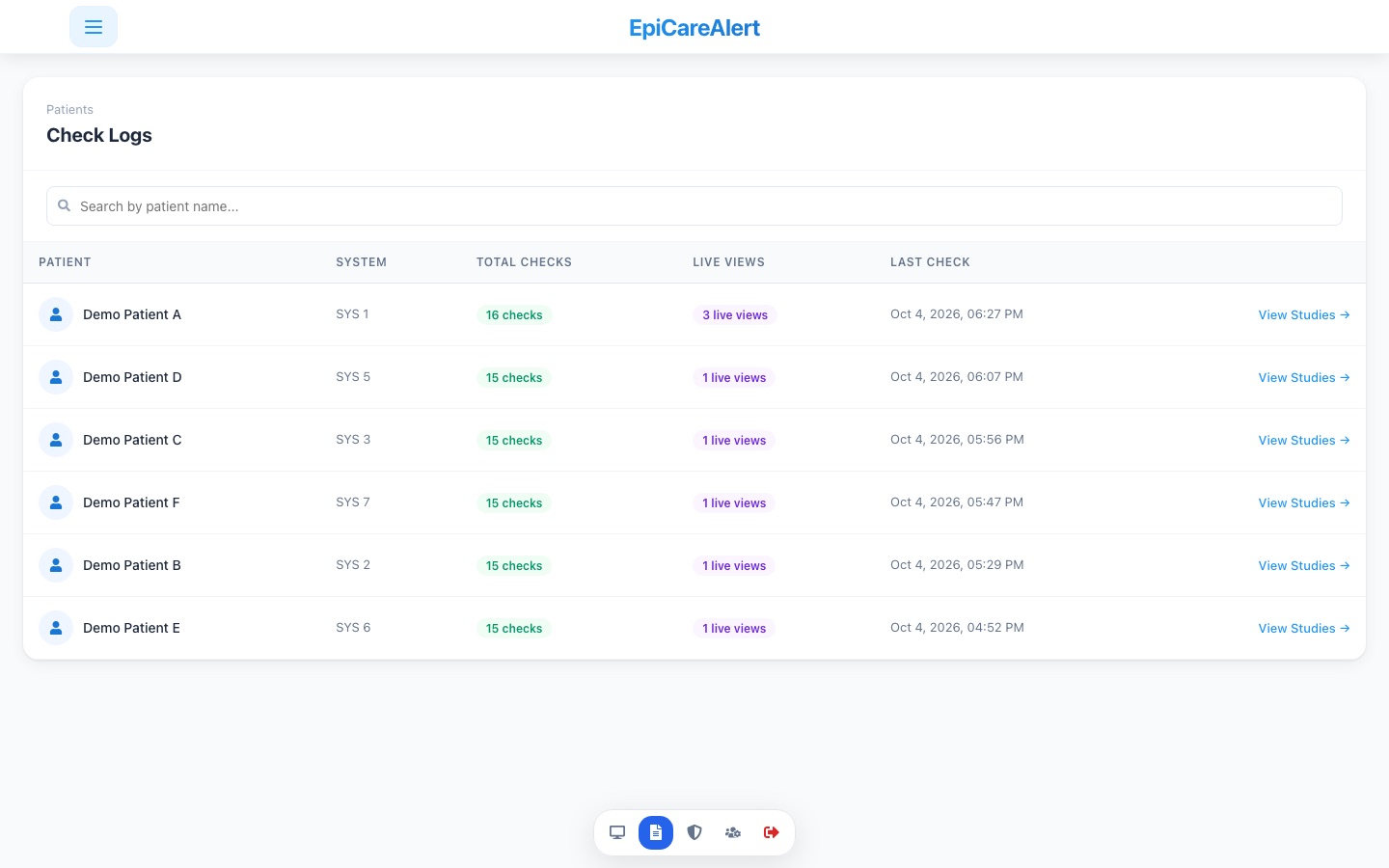Click the Oct 4, 2026, 06:27 PM timestamp
This screenshot has width=1389, height=868.
click(957, 314)
